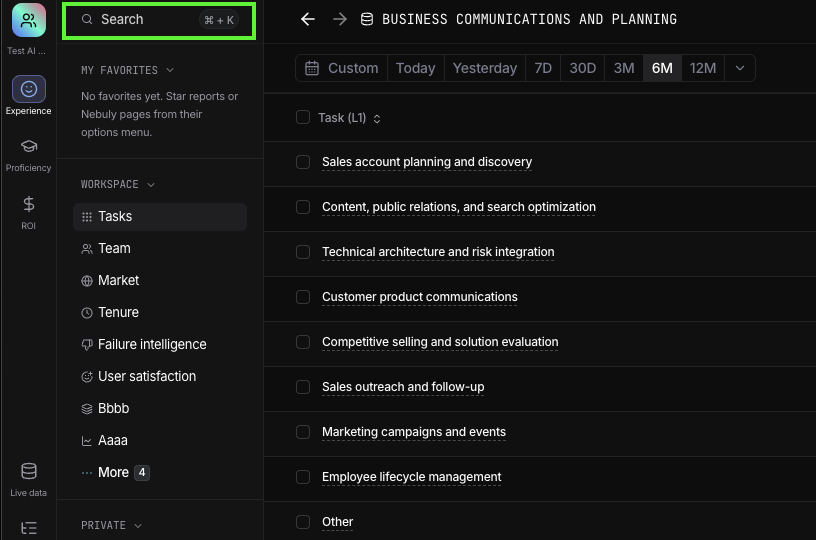Open the Experience section smiley icon

[x=29, y=89]
